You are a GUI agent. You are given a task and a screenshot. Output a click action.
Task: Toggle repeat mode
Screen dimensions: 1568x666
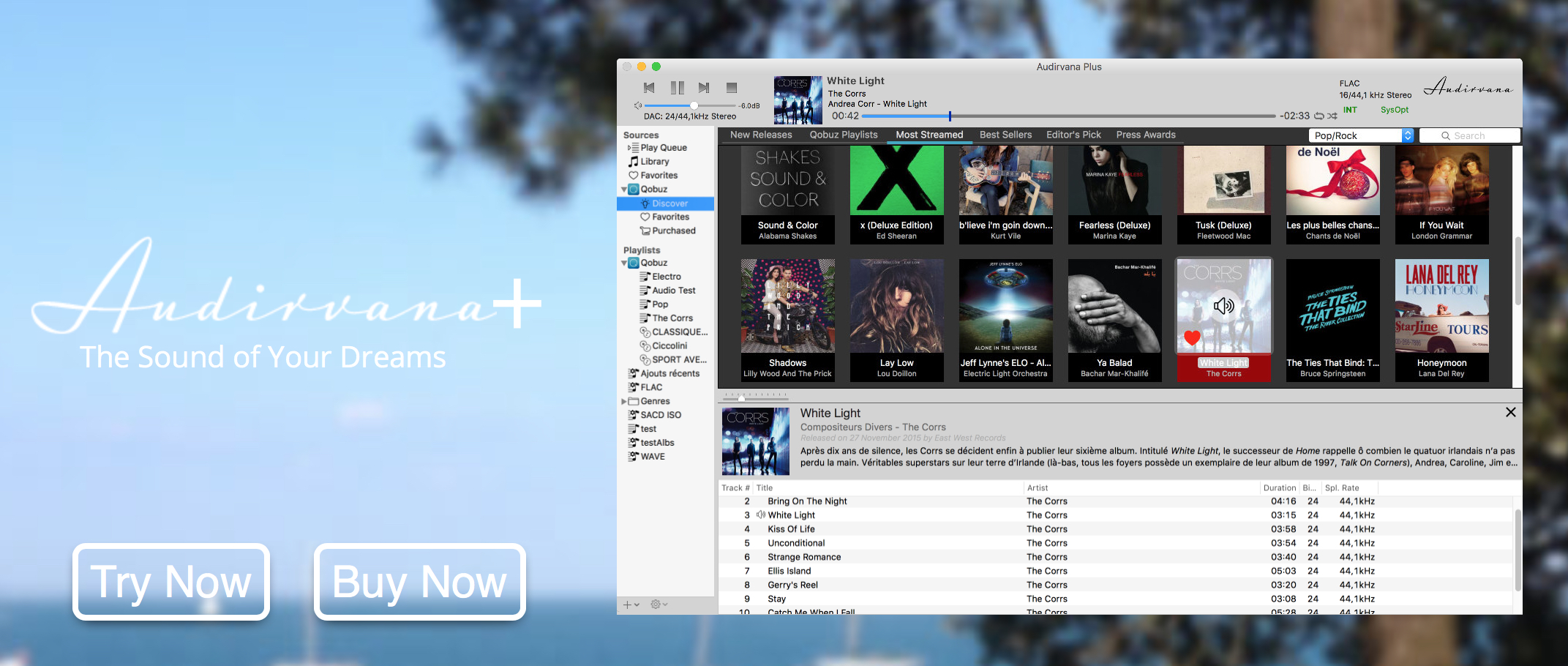pyautogui.click(x=1318, y=116)
